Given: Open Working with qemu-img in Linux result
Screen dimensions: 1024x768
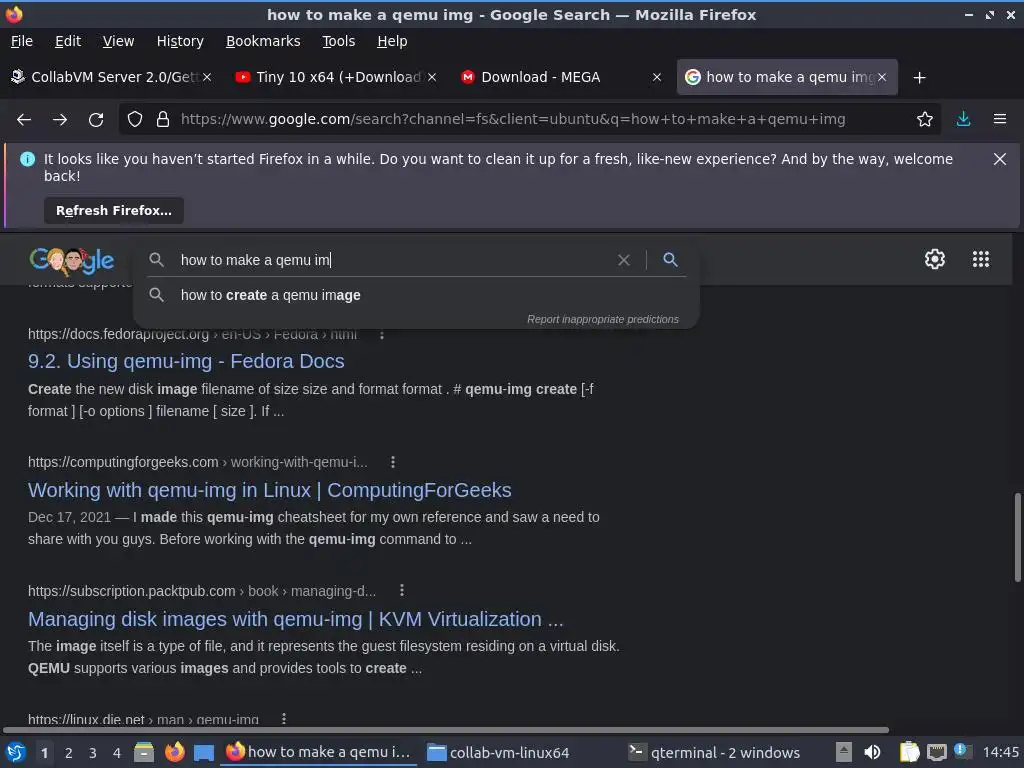Looking at the screenshot, I should click(270, 490).
